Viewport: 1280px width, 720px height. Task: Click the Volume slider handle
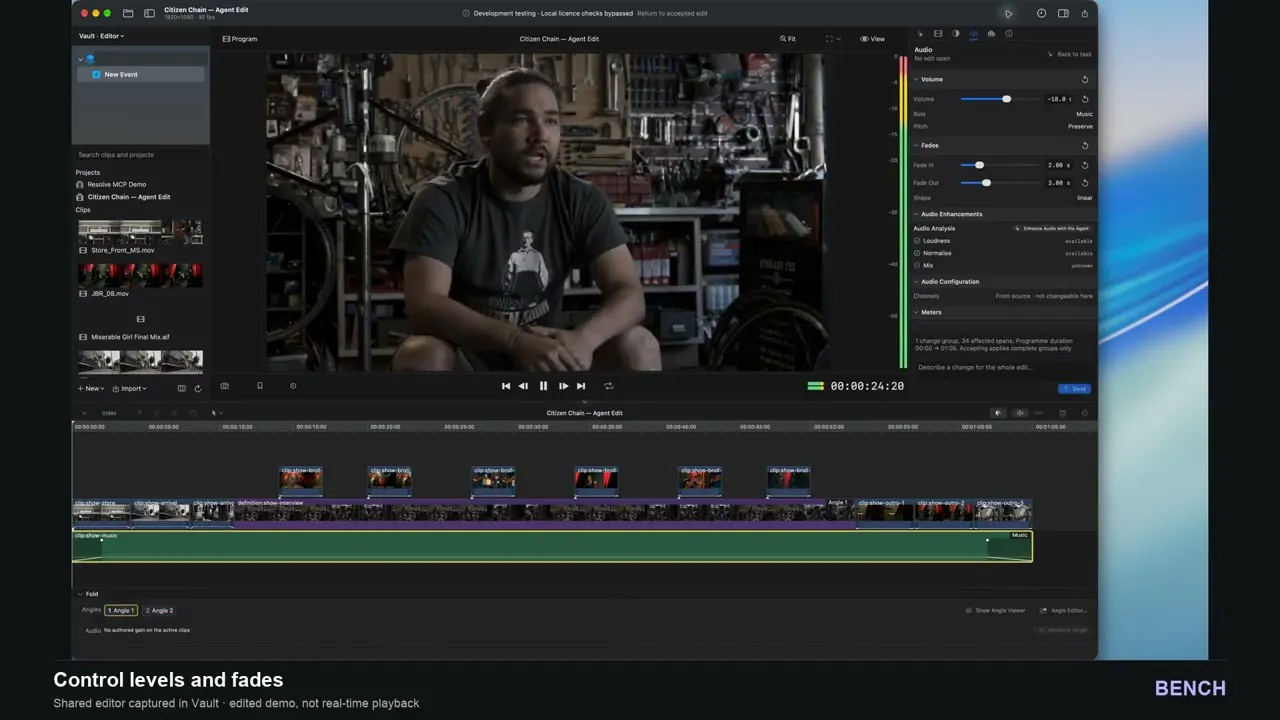(x=1006, y=99)
